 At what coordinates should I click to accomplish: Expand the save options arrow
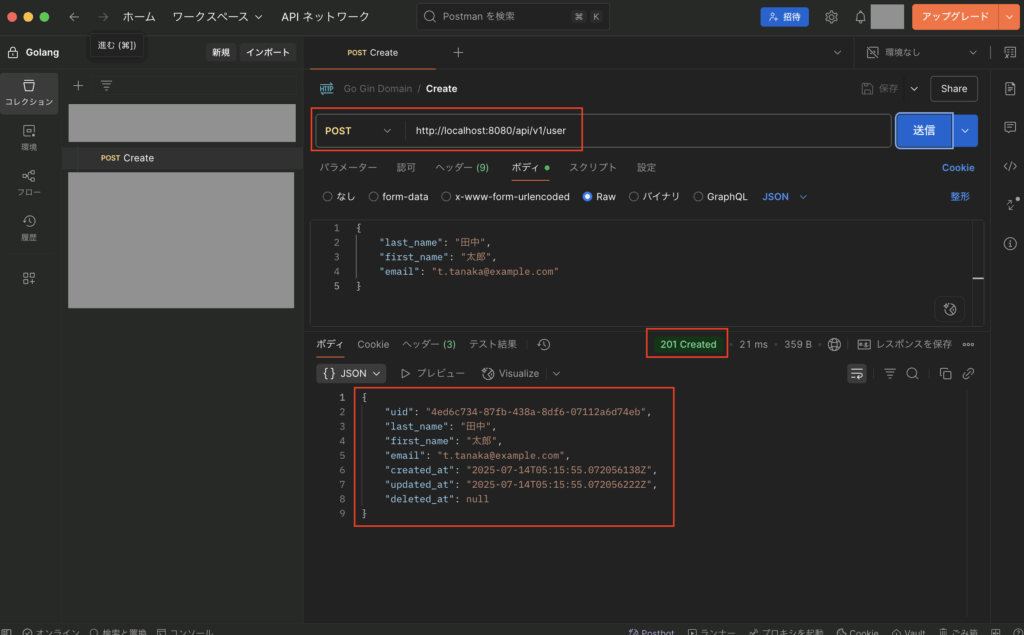coord(914,89)
